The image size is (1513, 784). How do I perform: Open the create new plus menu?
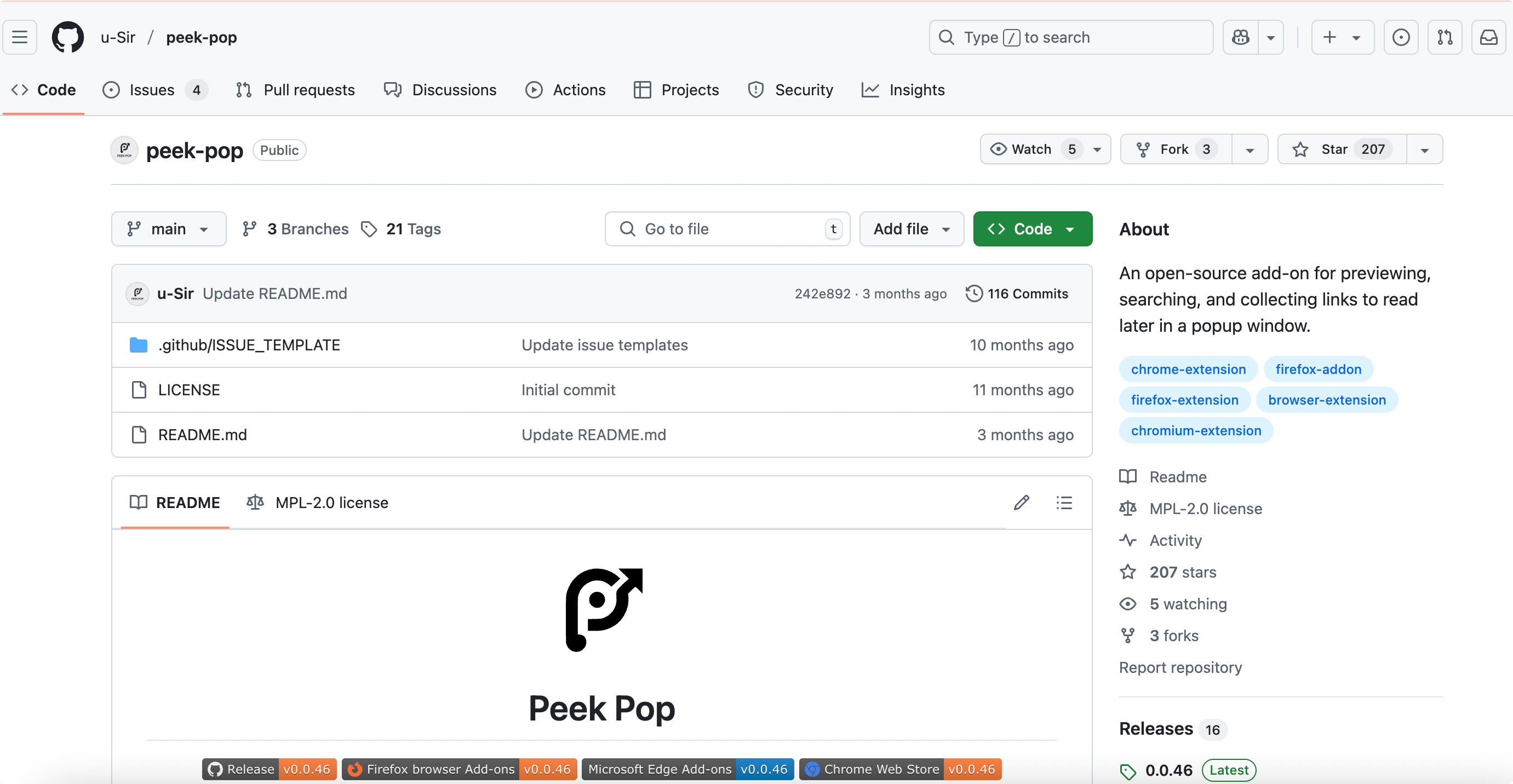[1343, 37]
